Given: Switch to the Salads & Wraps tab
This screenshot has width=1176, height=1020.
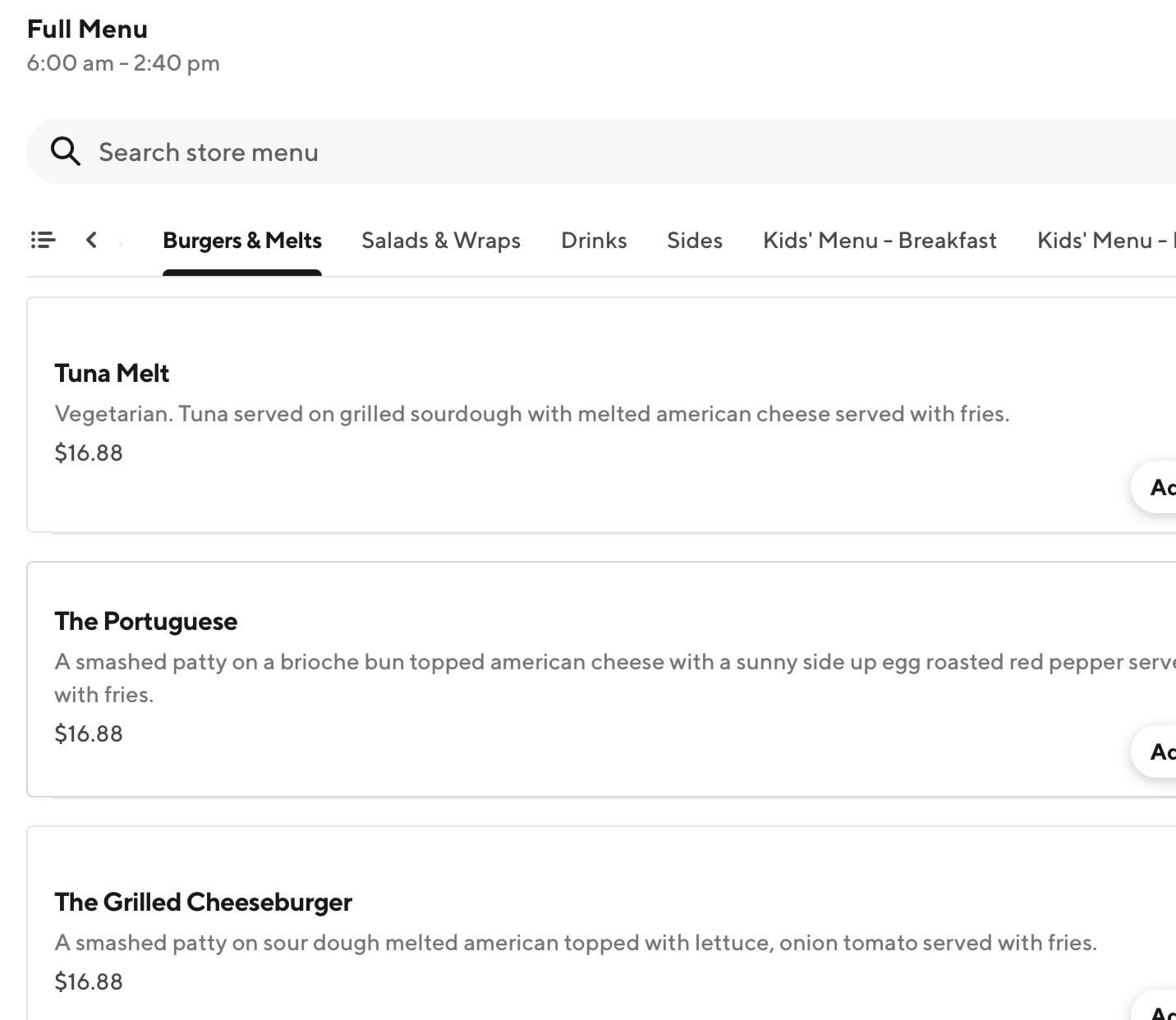Looking at the screenshot, I should pyautogui.click(x=441, y=241).
